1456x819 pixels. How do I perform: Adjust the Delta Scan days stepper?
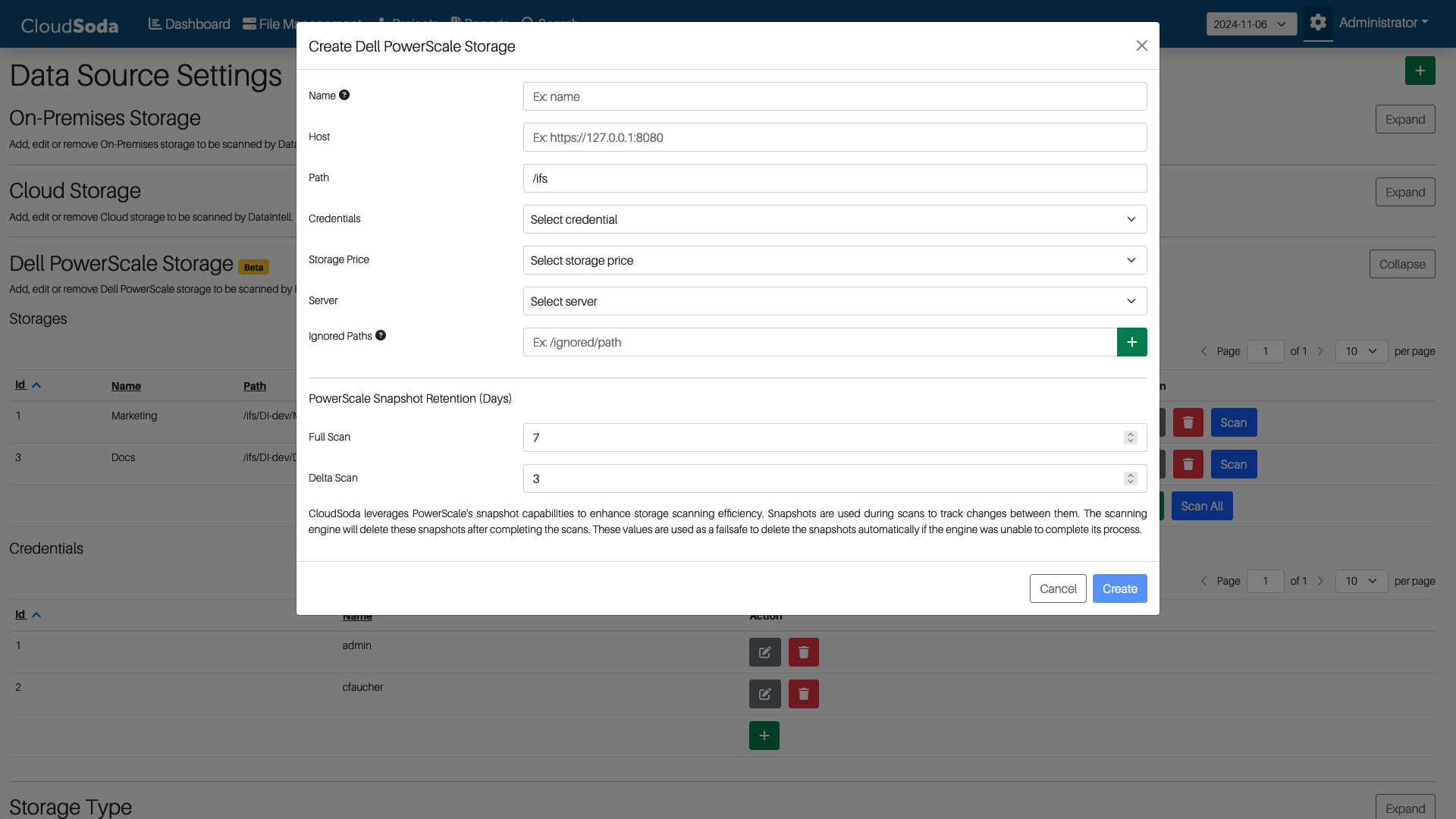[1130, 479]
